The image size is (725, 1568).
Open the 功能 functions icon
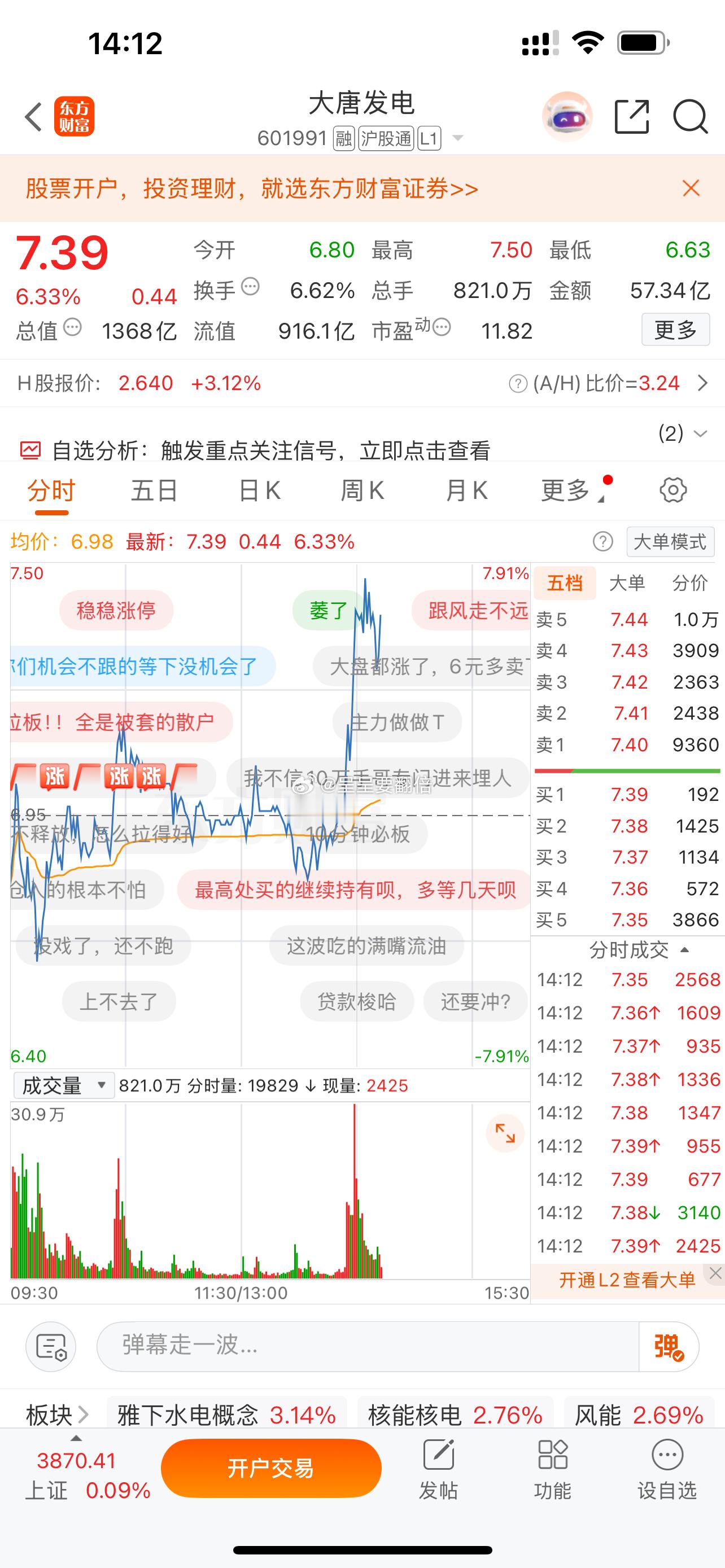pos(553,1470)
